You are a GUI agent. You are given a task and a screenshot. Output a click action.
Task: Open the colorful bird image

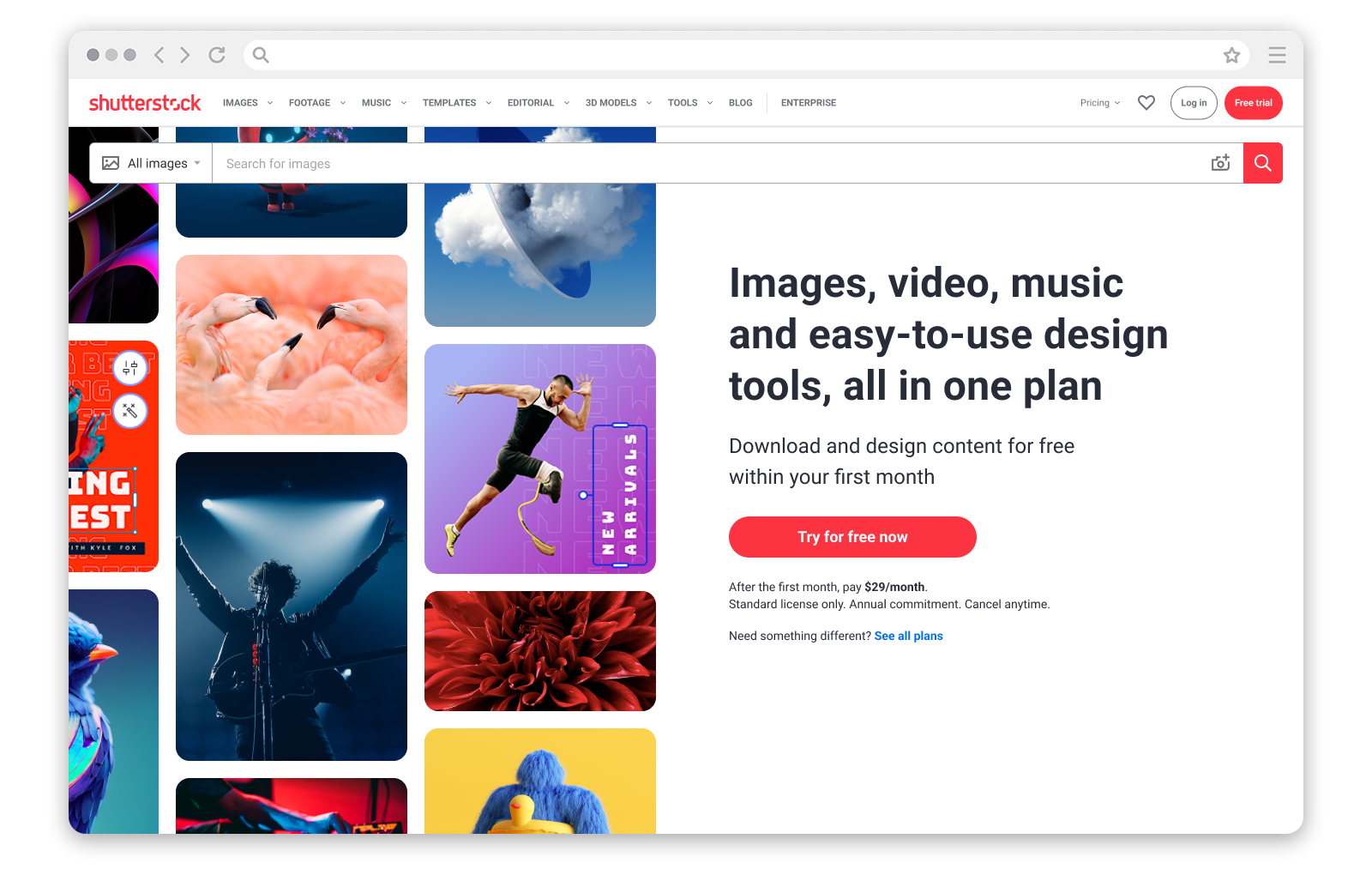coord(113,712)
